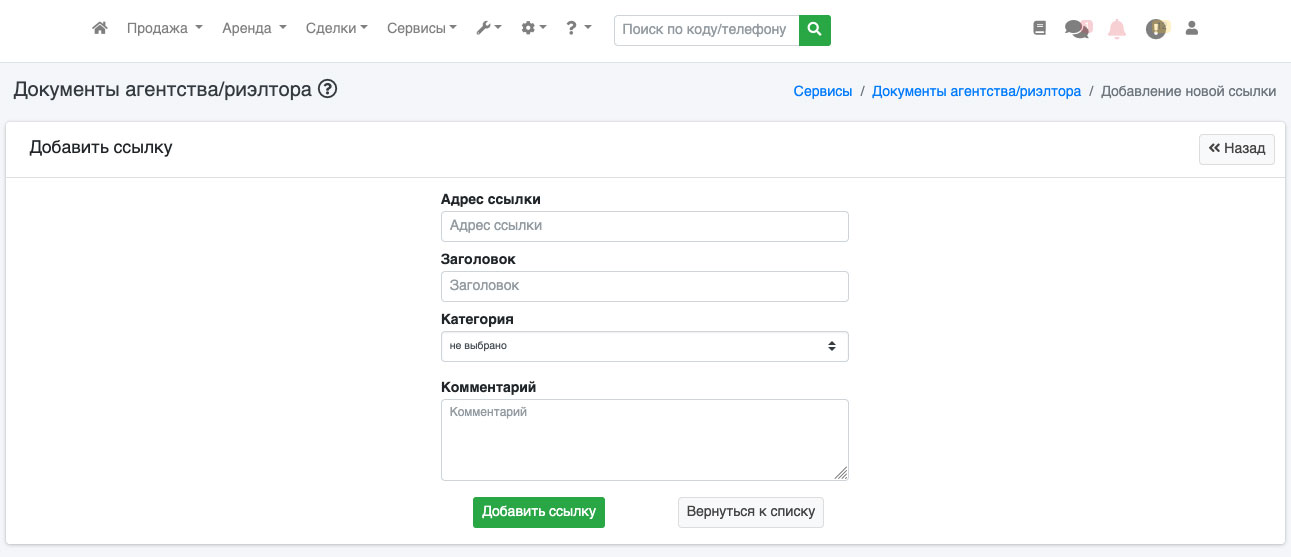Open the Продажа menu
The height and width of the screenshot is (557, 1291).
[x=164, y=29]
